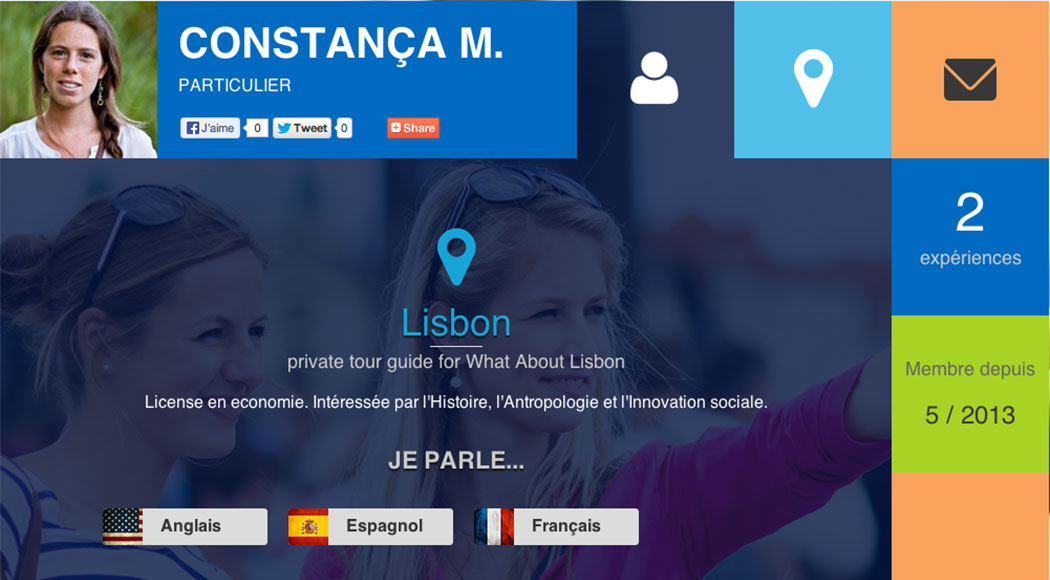1050x580 pixels.
Task: Open the envelope message tile
Action: click(x=970, y=79)
